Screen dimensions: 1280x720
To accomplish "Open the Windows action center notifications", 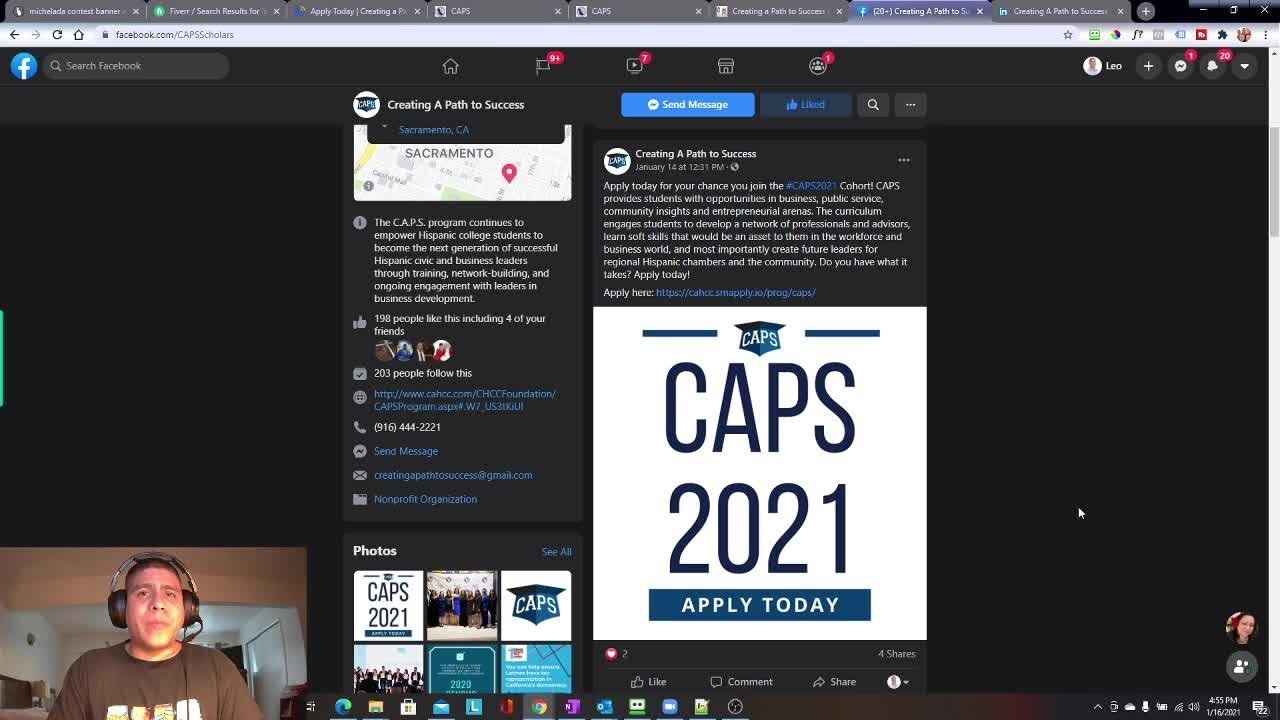I will (x=1260, y=707).
